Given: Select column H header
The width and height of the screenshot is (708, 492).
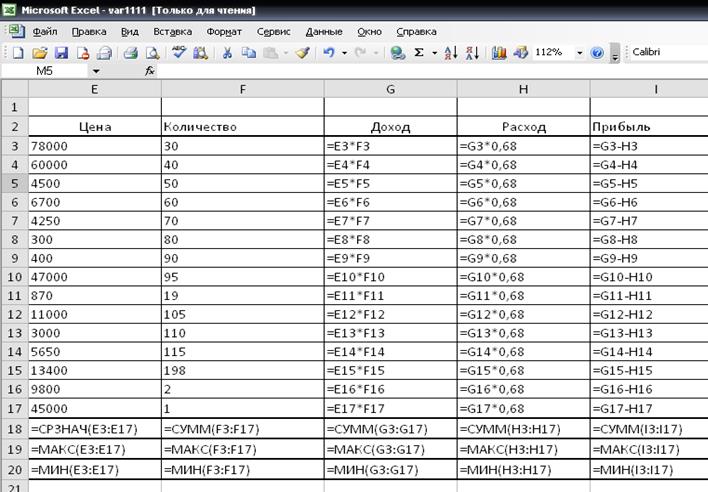Looking at the screenshot, I should (523, 89).
